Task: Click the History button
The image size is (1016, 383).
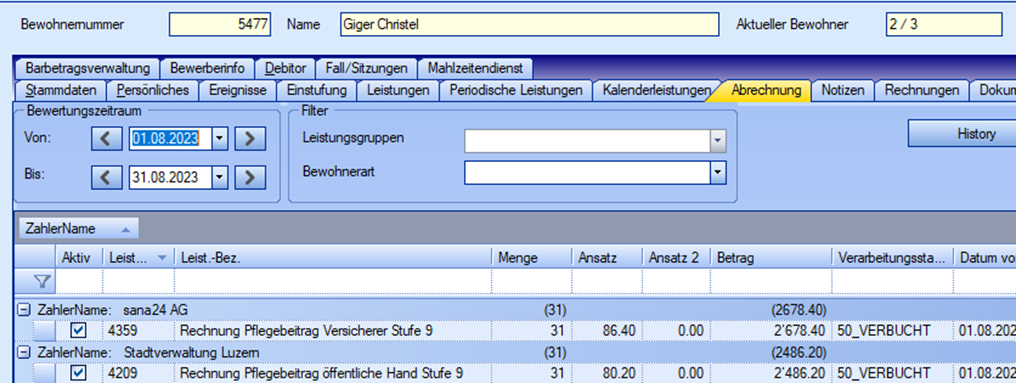Action: pyautogui.click(x=962, y=133)
